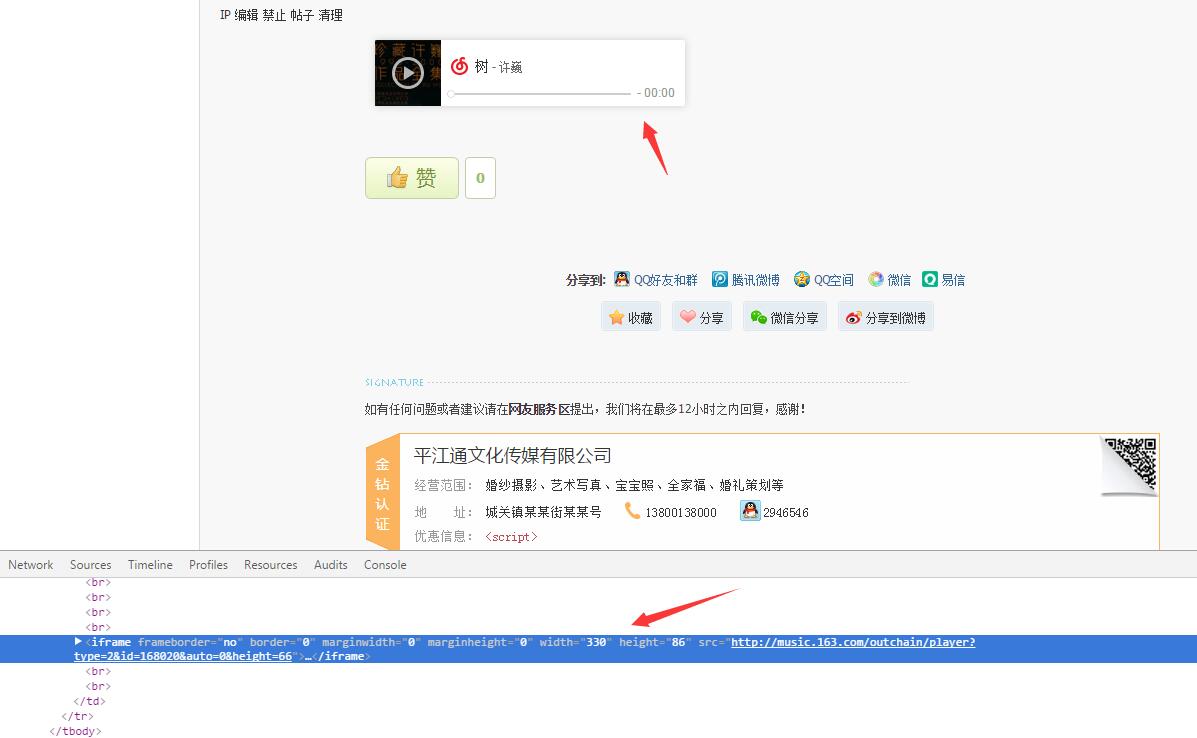This screenshot has height=738, width=1197.
Task: Switch to the Audits devtools tab
Action: [331, 565]
